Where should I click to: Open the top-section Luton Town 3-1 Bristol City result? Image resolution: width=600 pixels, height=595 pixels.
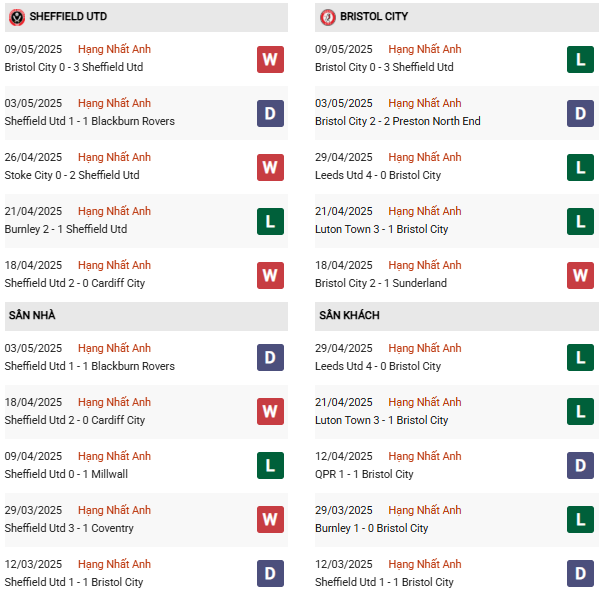[x=381, y=229]
